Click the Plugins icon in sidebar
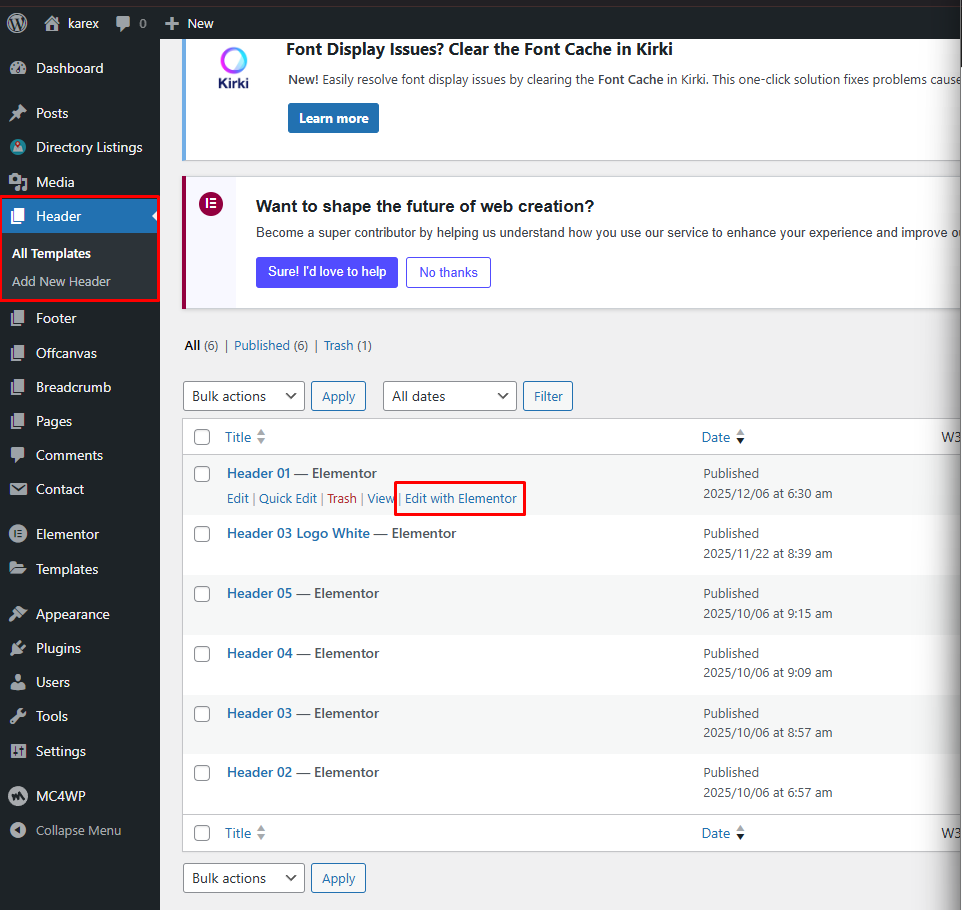Viewport: 962px width, 910px height. (17, 648)
